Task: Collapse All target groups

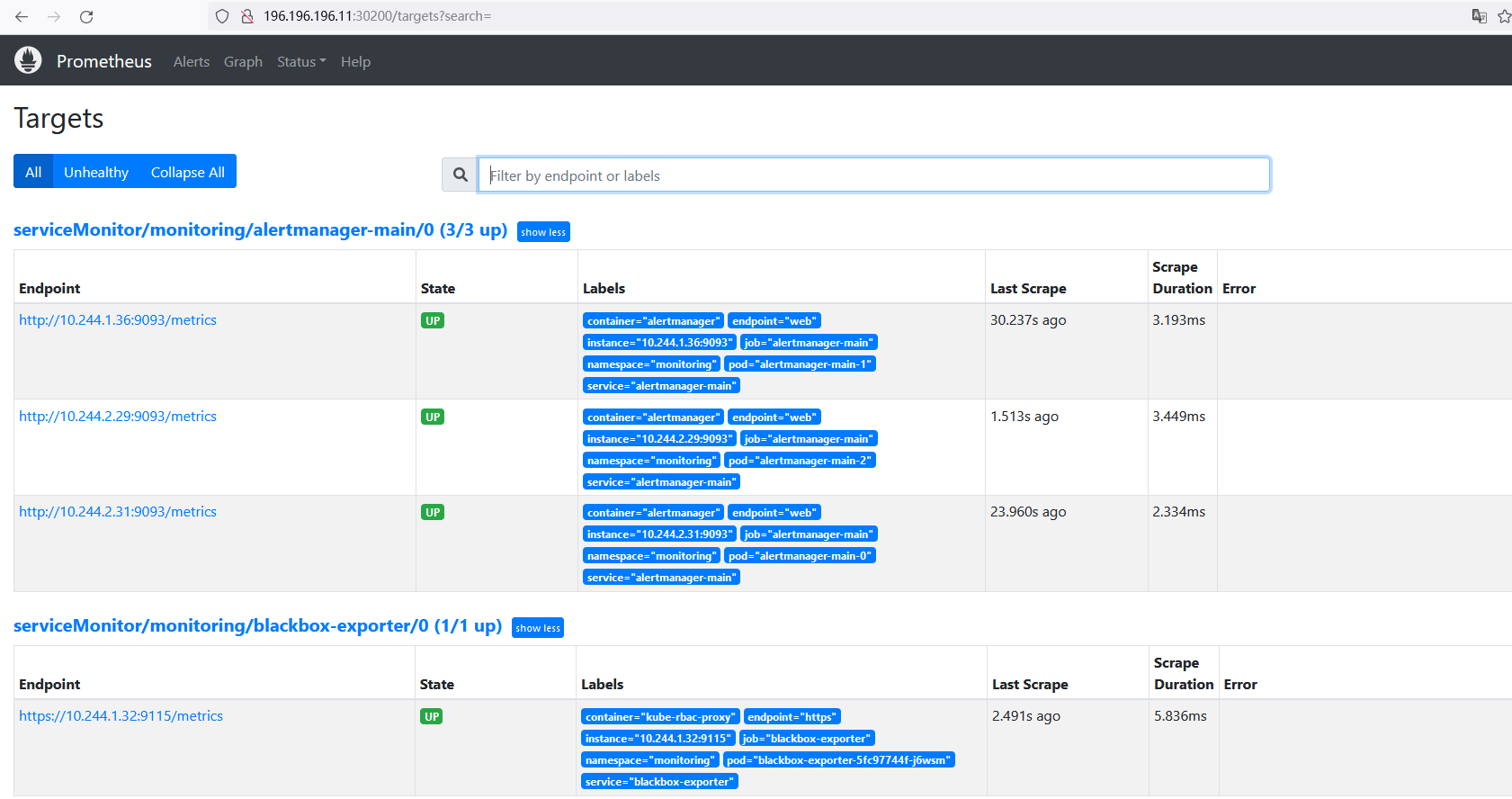Action: click(188, 172)
